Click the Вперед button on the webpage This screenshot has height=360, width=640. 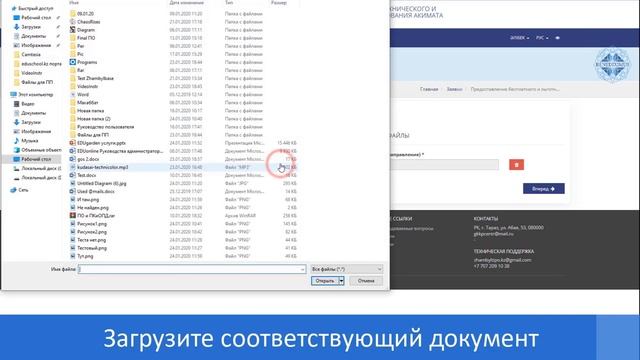click(x=544, y=189)
